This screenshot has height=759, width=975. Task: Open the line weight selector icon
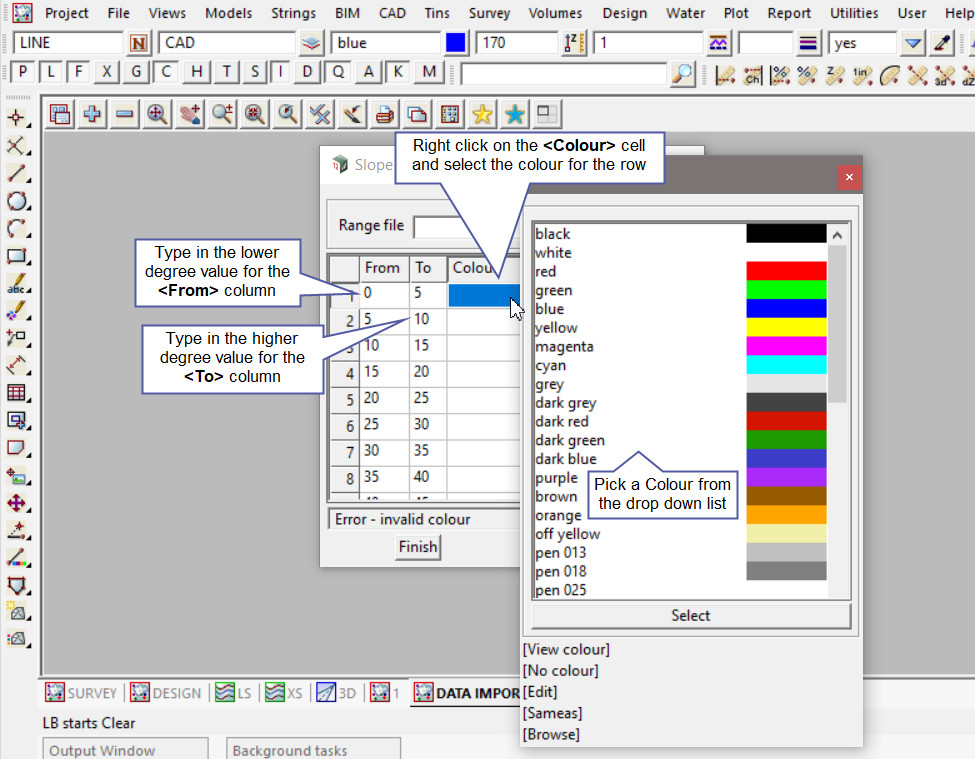tap(808, 44)
